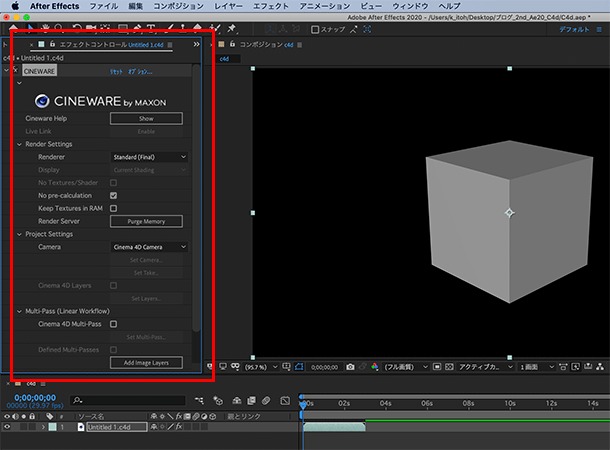Open the エフェクト menu

[271, 6]
